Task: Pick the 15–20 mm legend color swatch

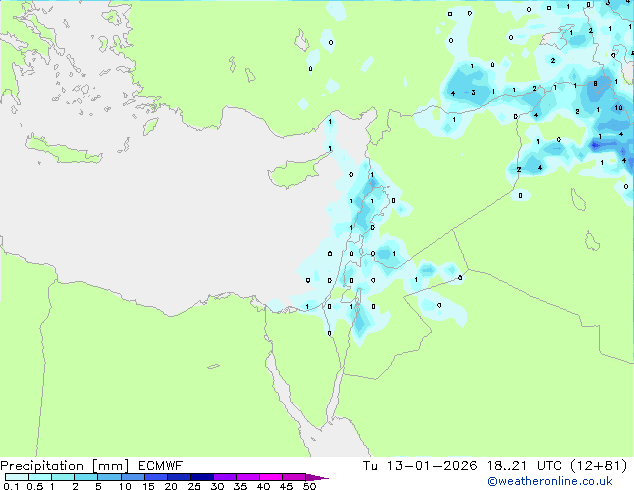Action: (x=155, y=477)
